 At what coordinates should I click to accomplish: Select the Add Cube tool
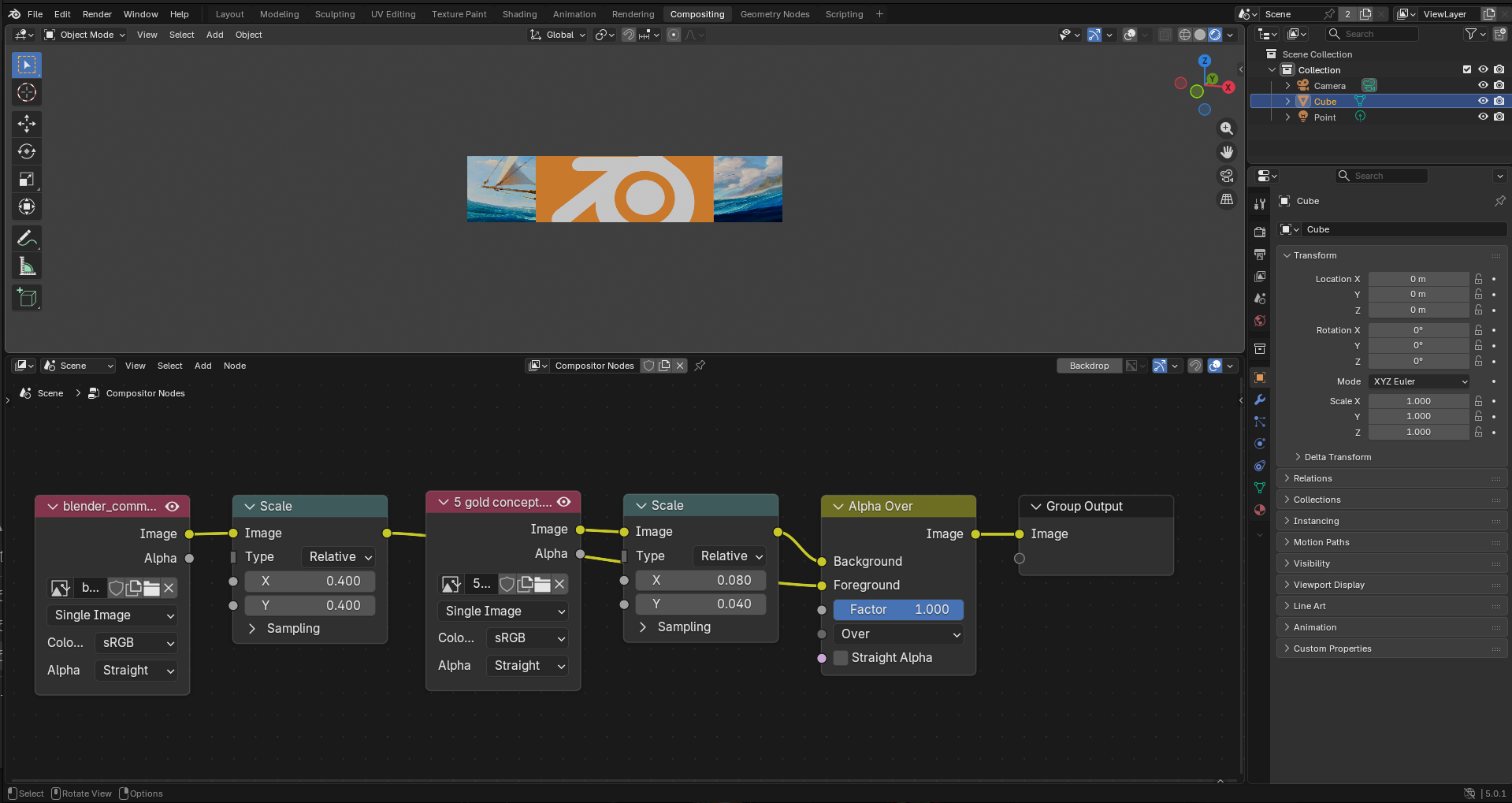[27, 297]
